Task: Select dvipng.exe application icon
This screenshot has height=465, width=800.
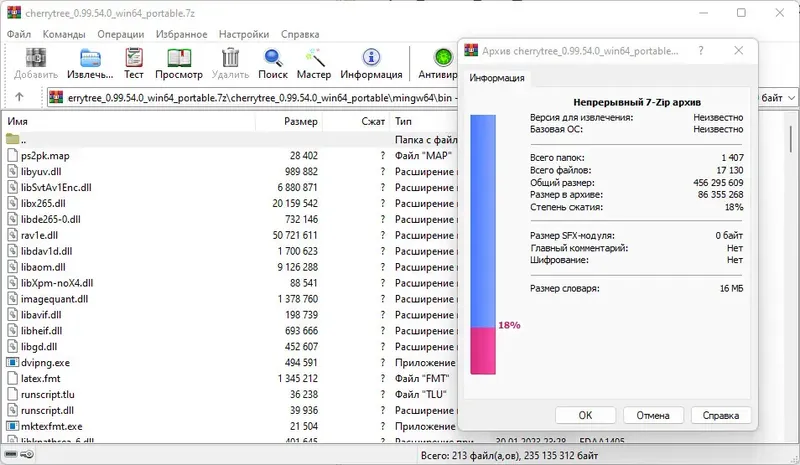Action: click(13, 362)
